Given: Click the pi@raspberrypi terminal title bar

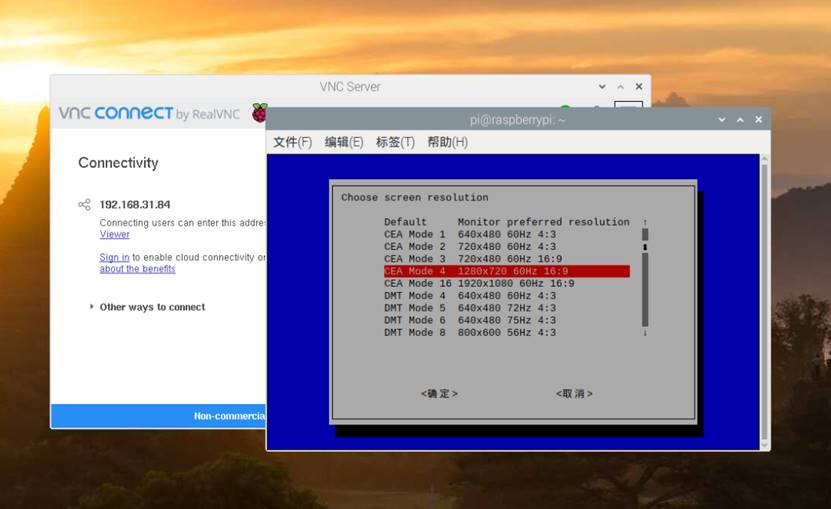Looking at the screenshot, I should [x=518, y=120].
